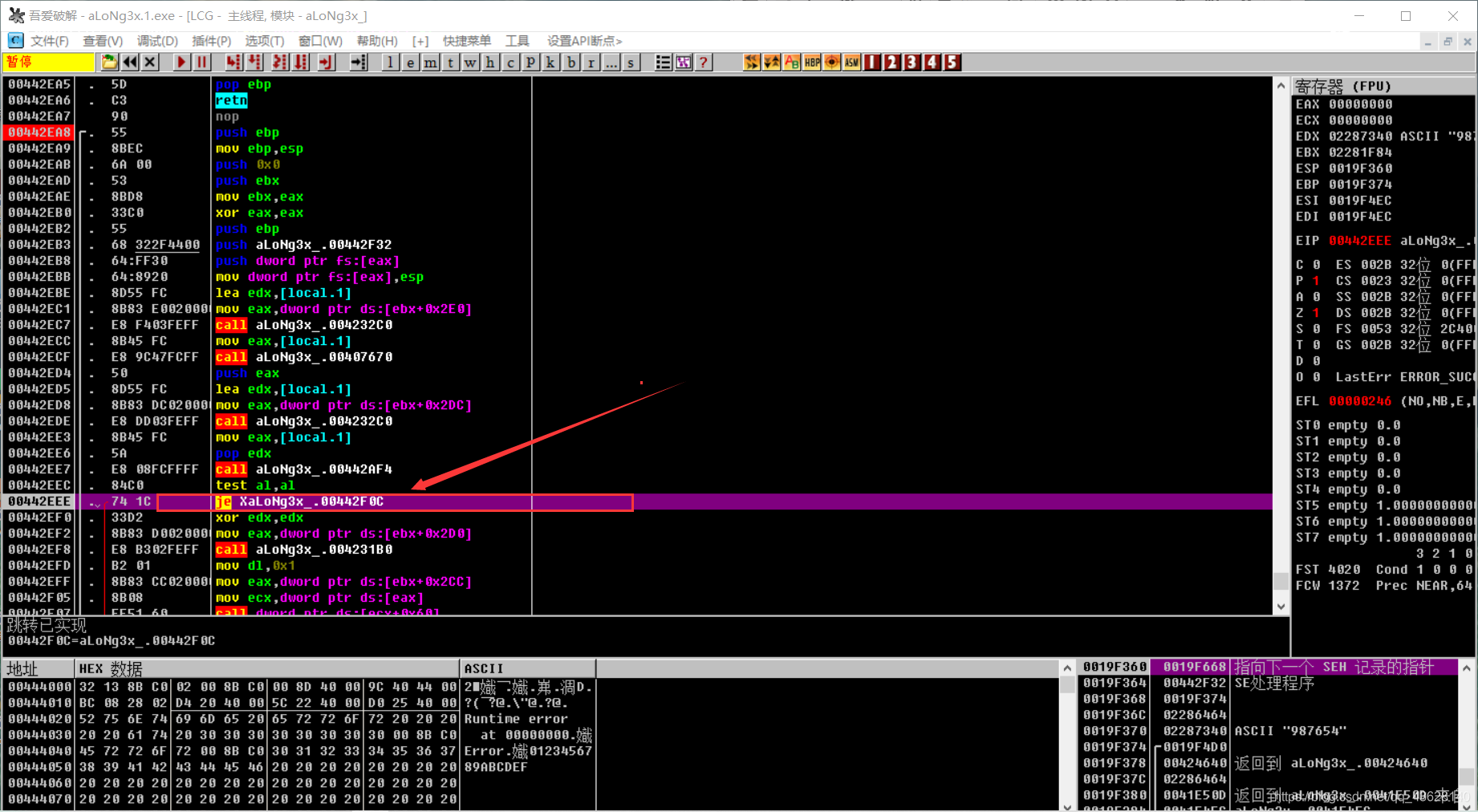Show the Log window 'l' button
1478x812 pixels.
click(x=390, y=62)
